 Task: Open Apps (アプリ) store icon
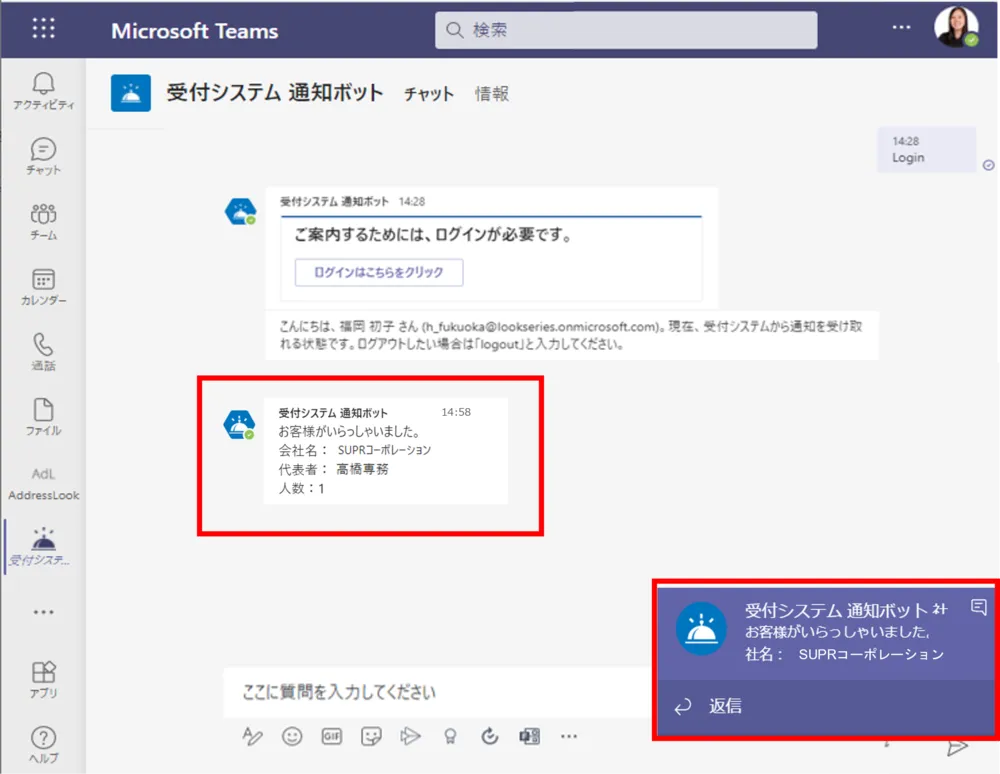(43, 678)
